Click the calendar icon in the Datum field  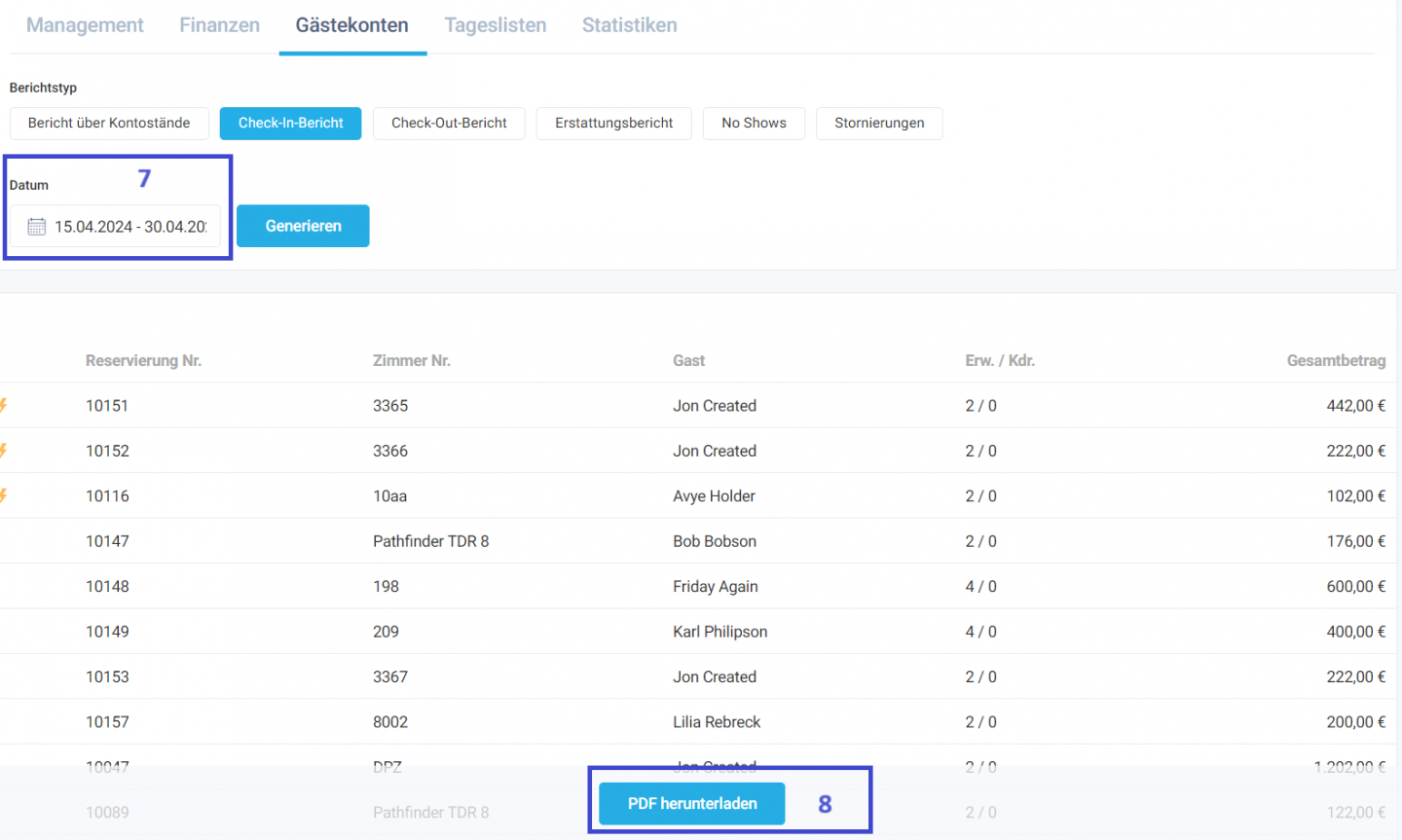pyautogui.click(x=36, y=227)
